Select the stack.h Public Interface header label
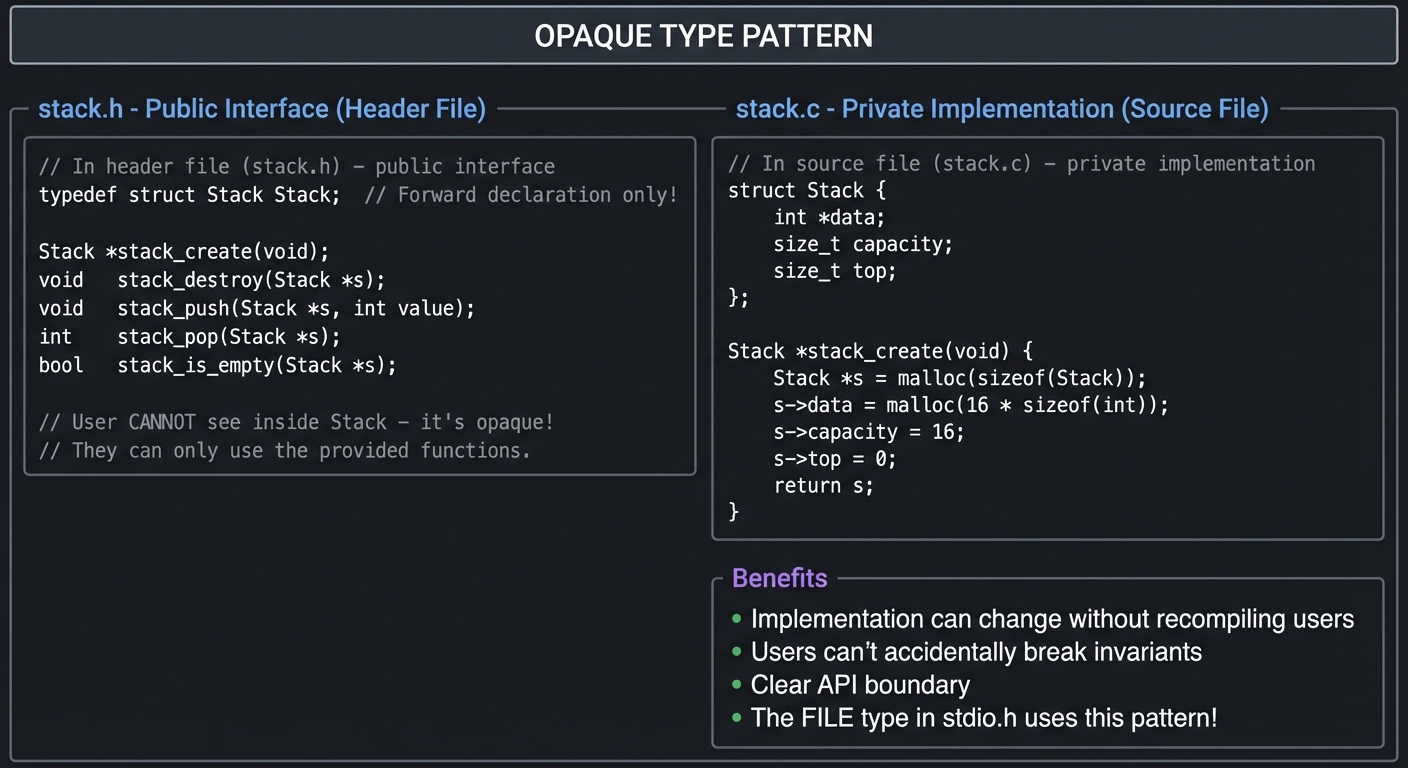Image resolution: width=1408 pixels, height=768 pixels. pos(261,108)
